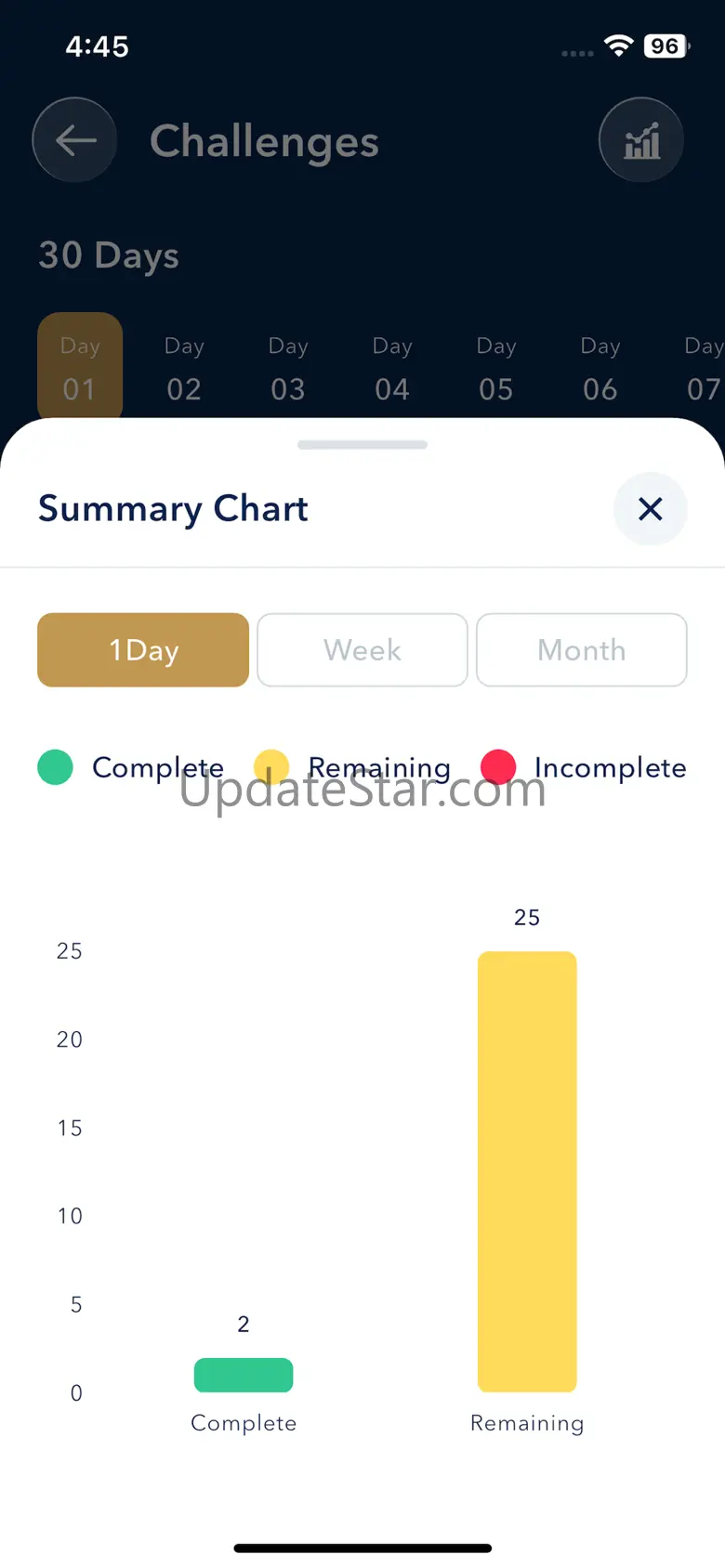Select Day 01 in the day strip
Screen dimensions: 725x1568
click(x=80, y=368)
